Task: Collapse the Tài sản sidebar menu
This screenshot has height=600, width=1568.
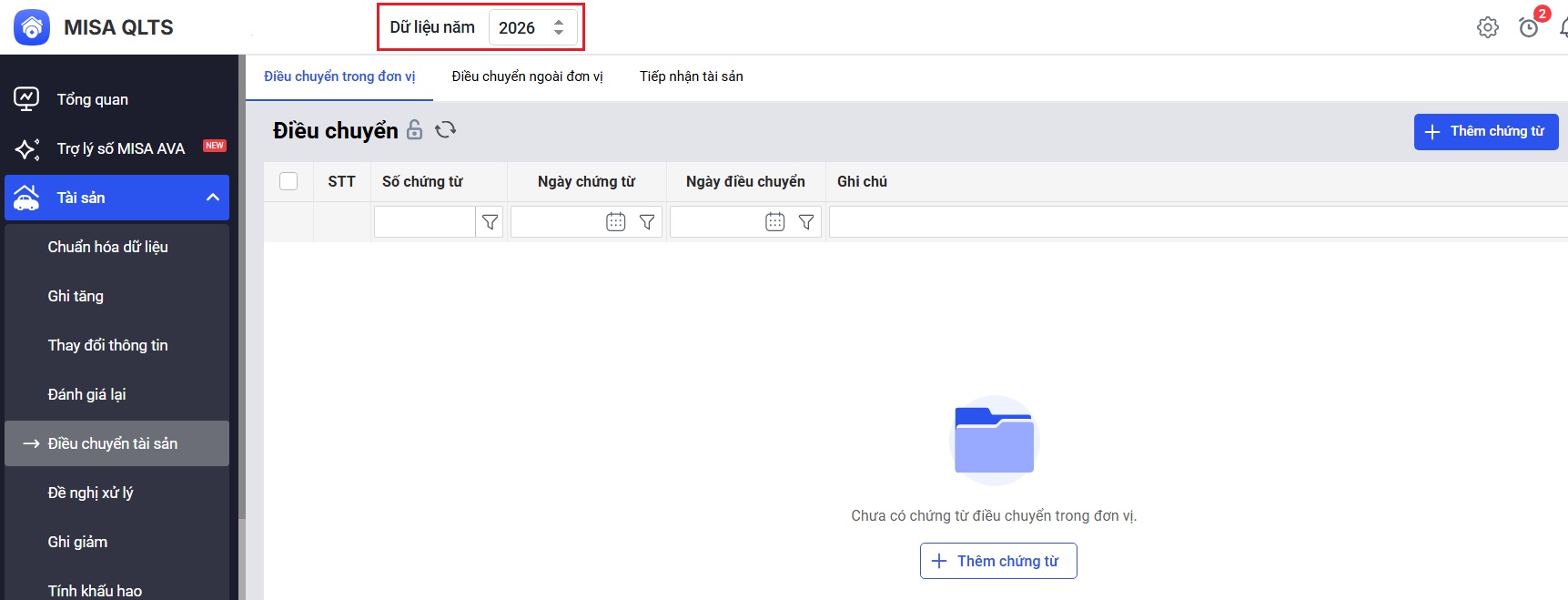Action: point(213,198)
